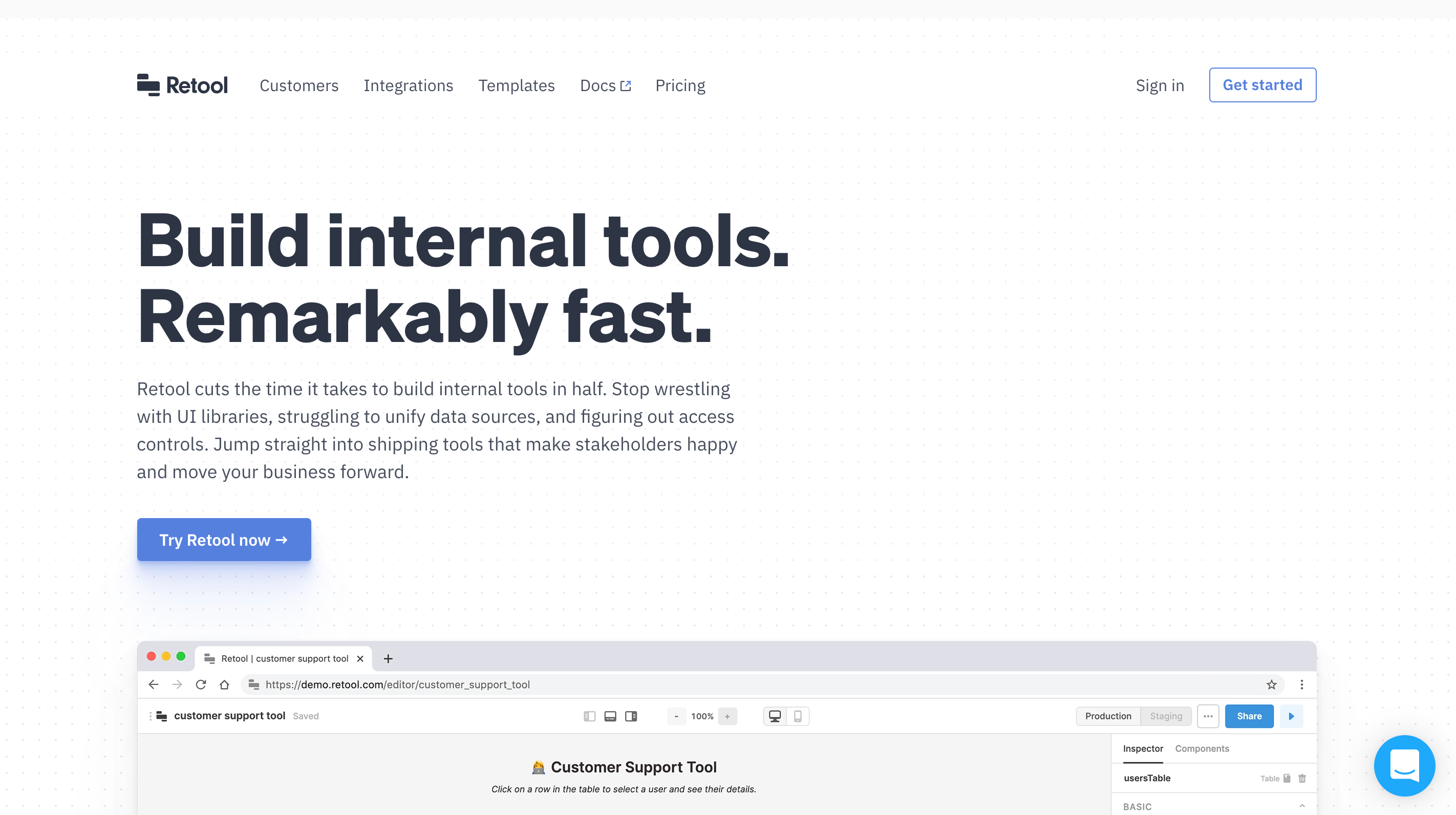This screenshot has height=815, width=1456.
Task: Click the home icon in the demo browser
Action: [224, 684]
